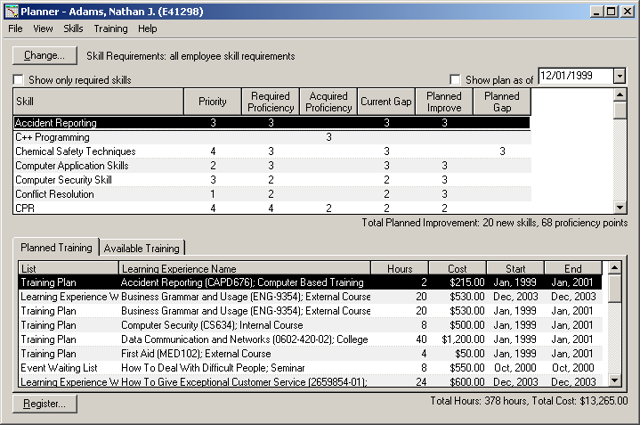This screenshot has width=640, height=425.
Task: Open the Training menu
Action: pyautogui.click(x=110, y=29)
